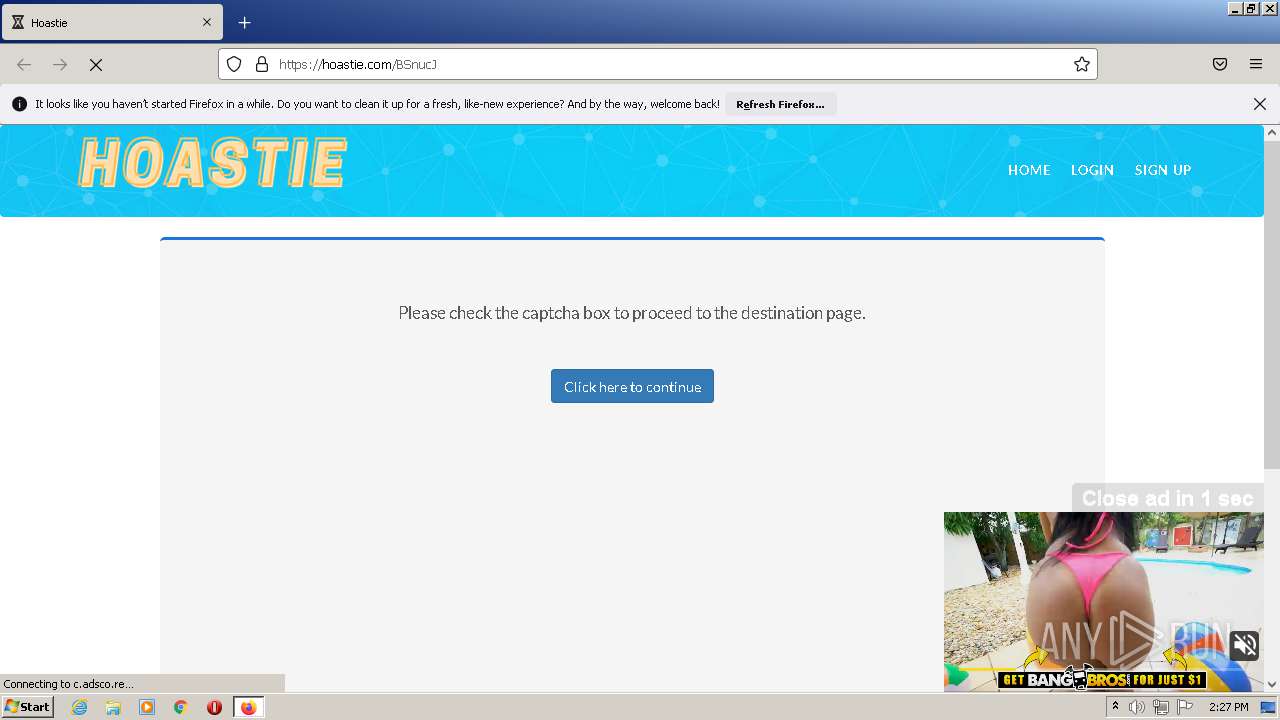
Task: Click the padlock site security icon
Action: (x=262, y=64)
